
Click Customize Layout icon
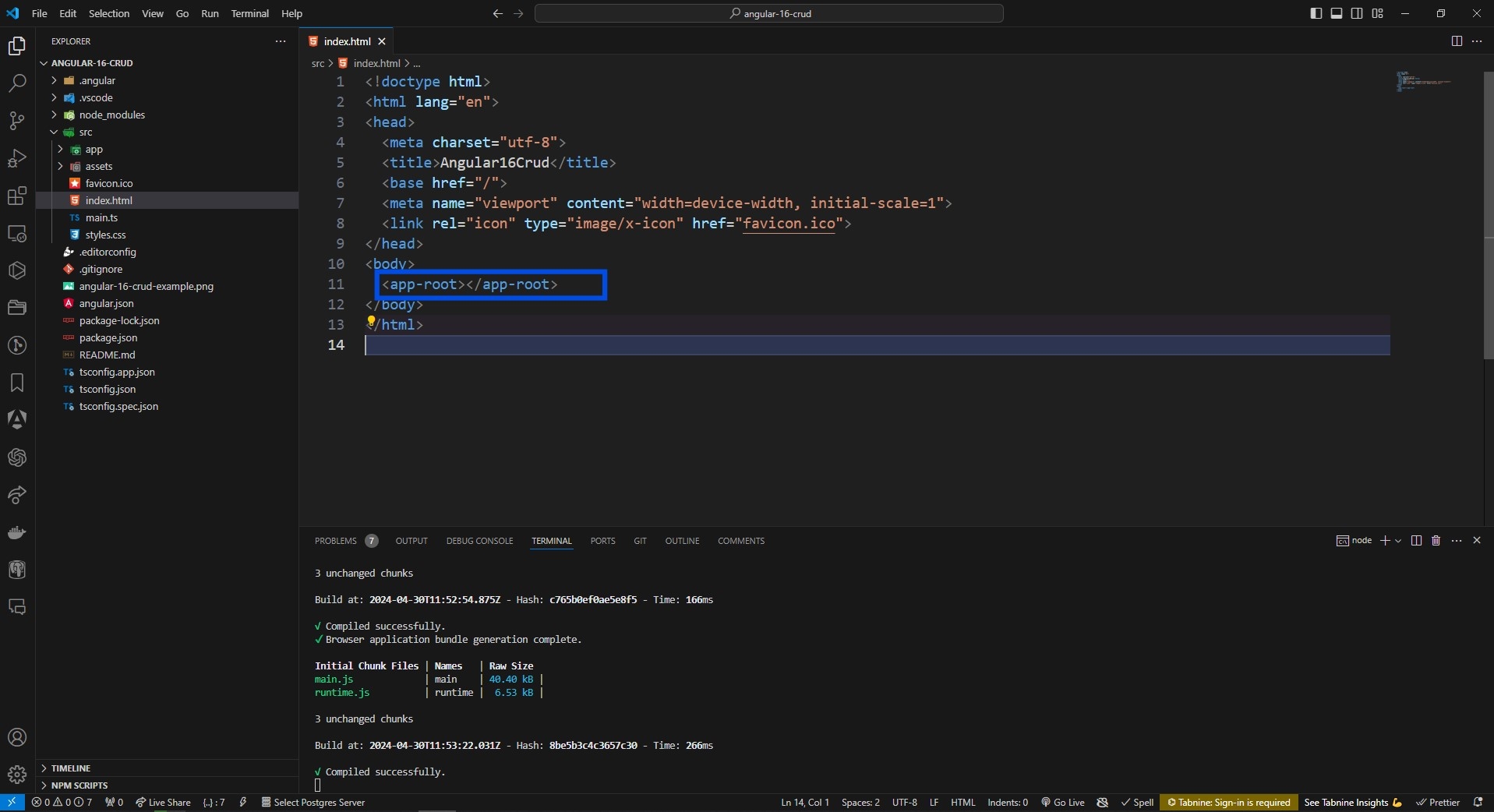click(1378, 13)
